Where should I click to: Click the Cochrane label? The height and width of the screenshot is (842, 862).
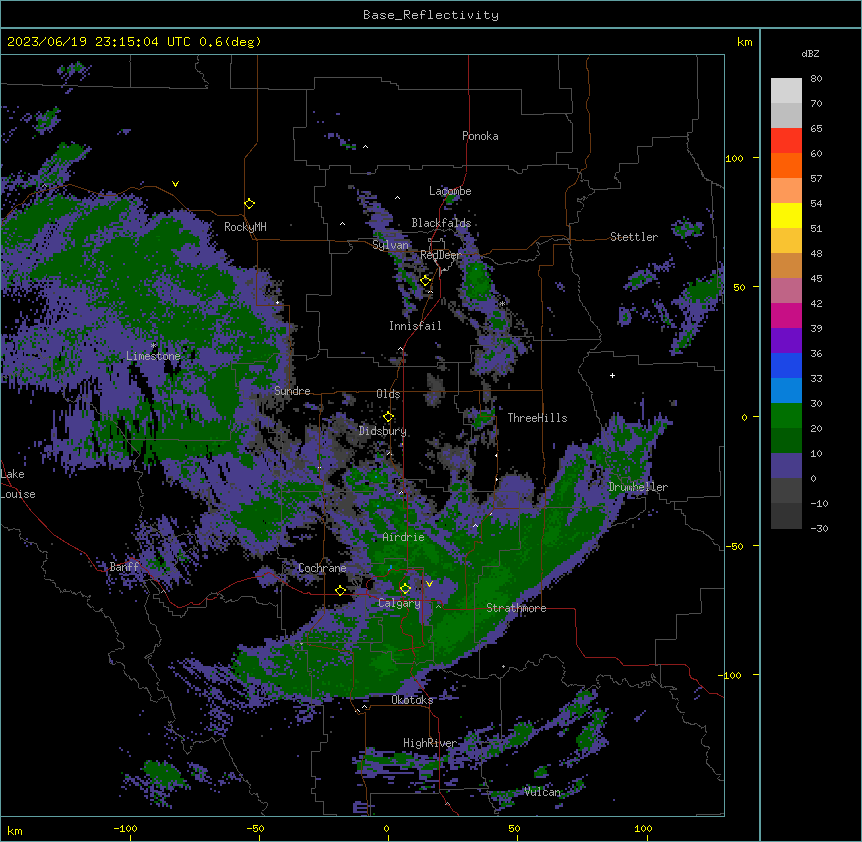[322, 568]
